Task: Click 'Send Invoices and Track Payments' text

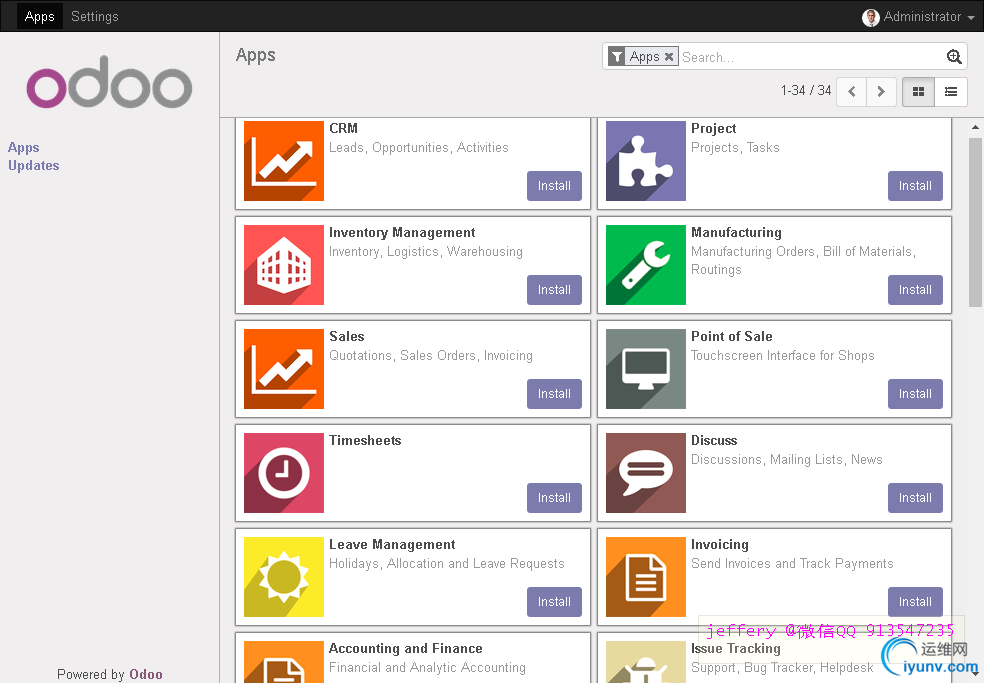Action: [792, 564]
